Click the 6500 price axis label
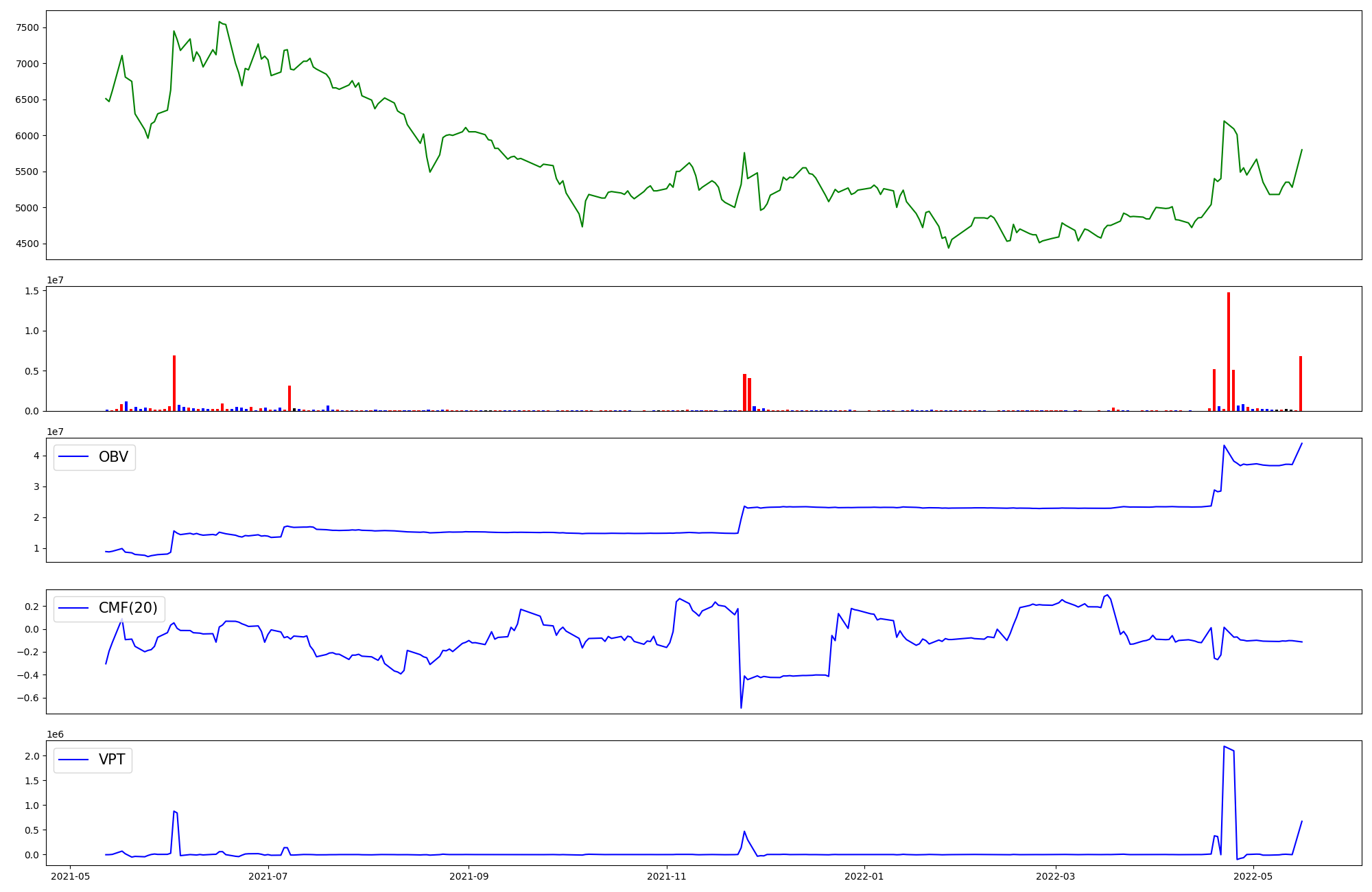 27,100
